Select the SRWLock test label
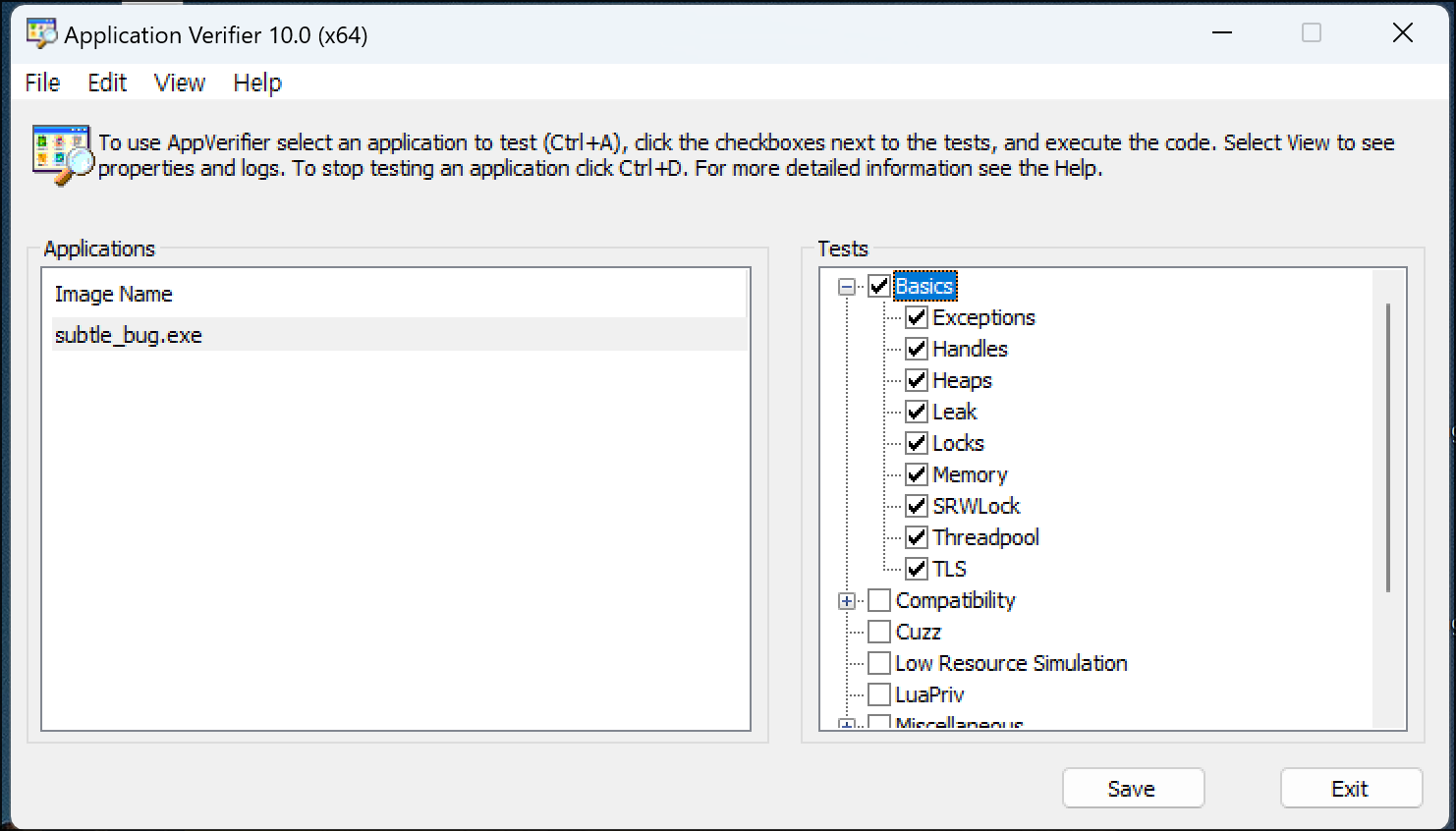 (976, 506)
